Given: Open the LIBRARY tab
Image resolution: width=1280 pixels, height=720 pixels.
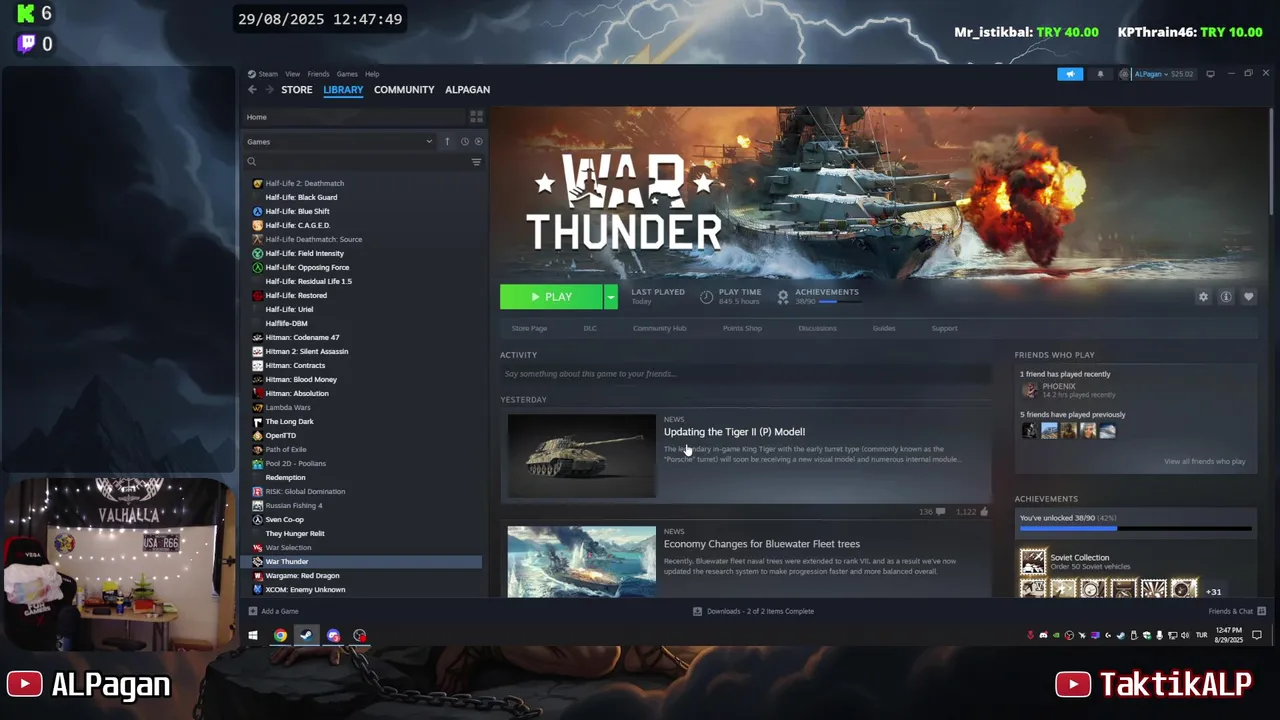Looking at the screenshot, I should (343, 90).
